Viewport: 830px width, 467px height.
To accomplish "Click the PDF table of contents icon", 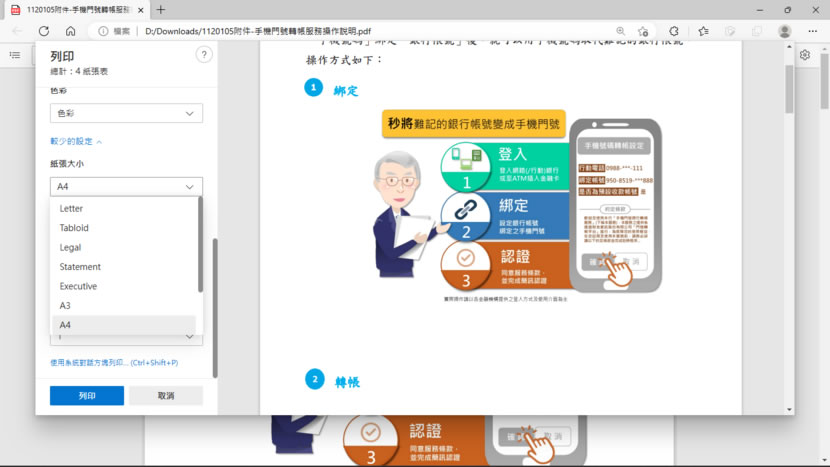I will pyautogui.click(x=15, y=55).
